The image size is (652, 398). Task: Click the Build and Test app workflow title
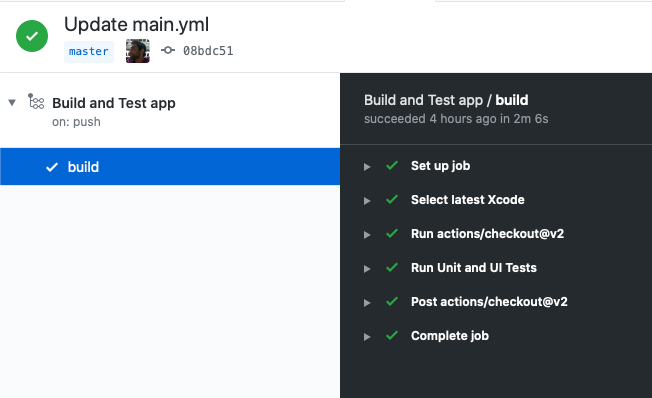pyautogui.click(x=114, y=103)
